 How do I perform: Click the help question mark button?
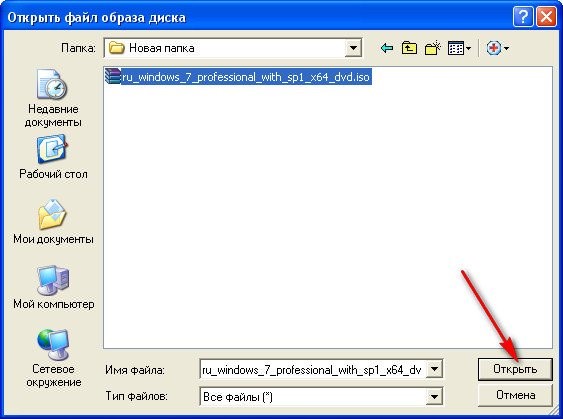(x=523, y=17)
